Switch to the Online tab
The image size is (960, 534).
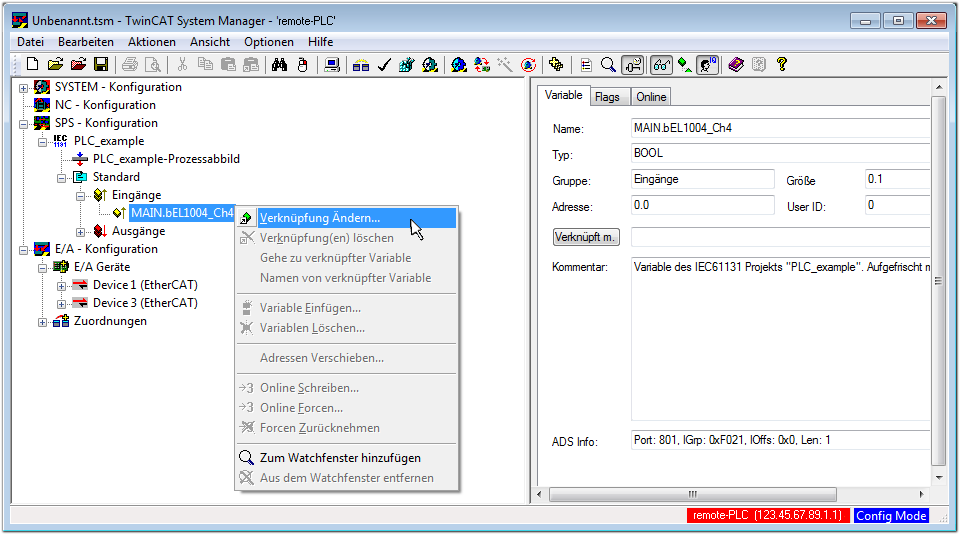651,97
